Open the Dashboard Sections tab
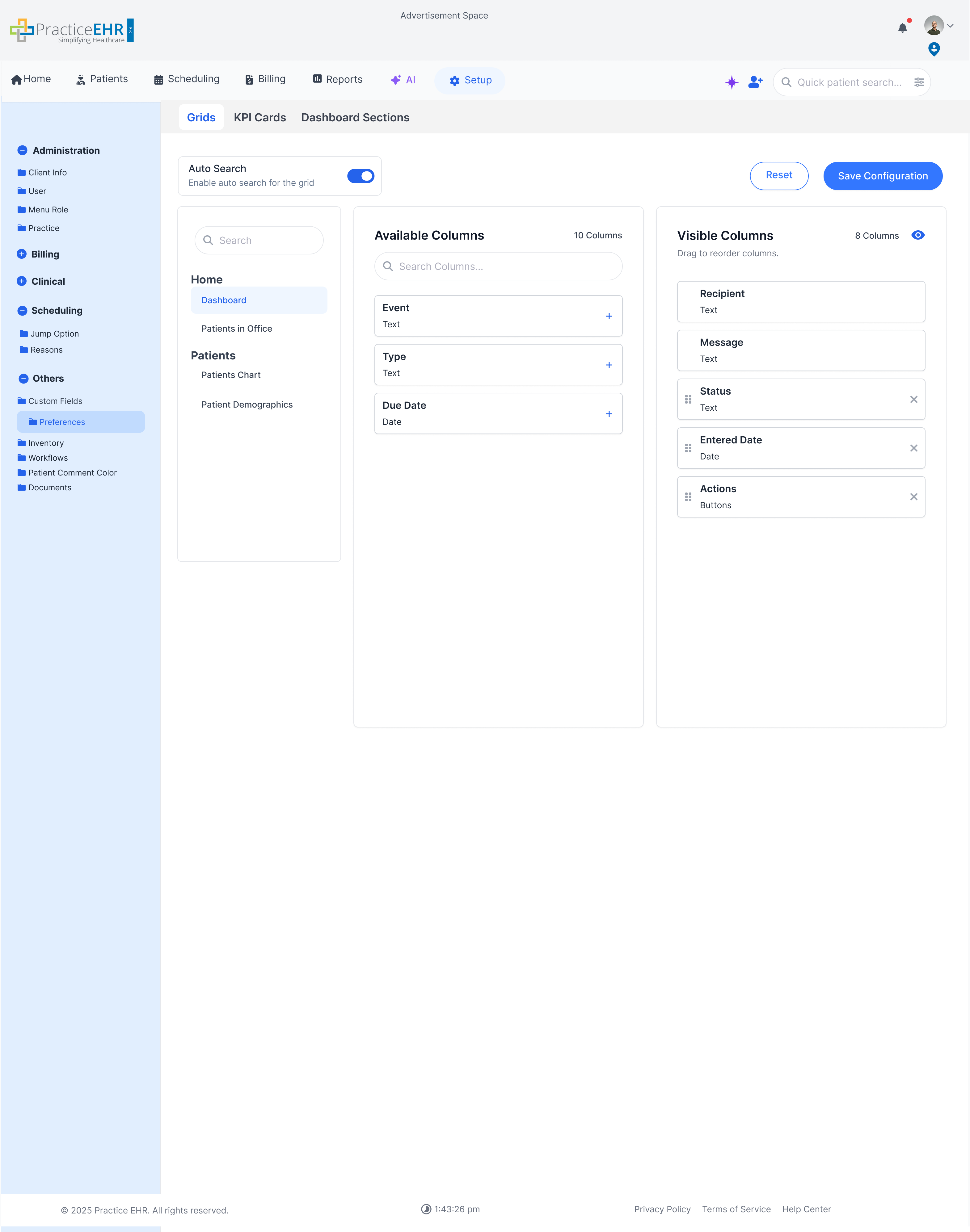The image size is (970, 1232). (x=355, y=118)
